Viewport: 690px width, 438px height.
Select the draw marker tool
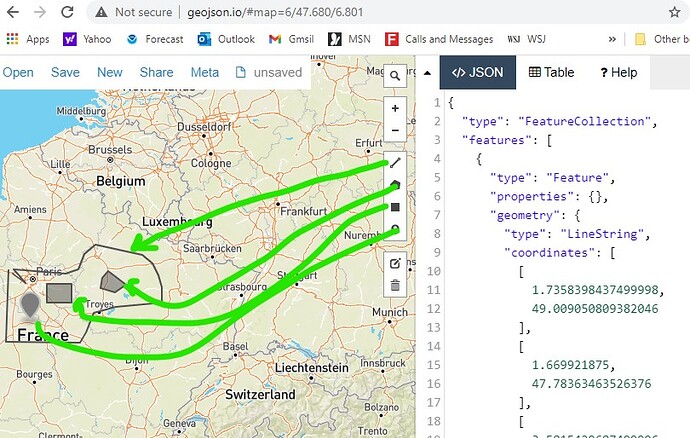[x=395, y=229]
